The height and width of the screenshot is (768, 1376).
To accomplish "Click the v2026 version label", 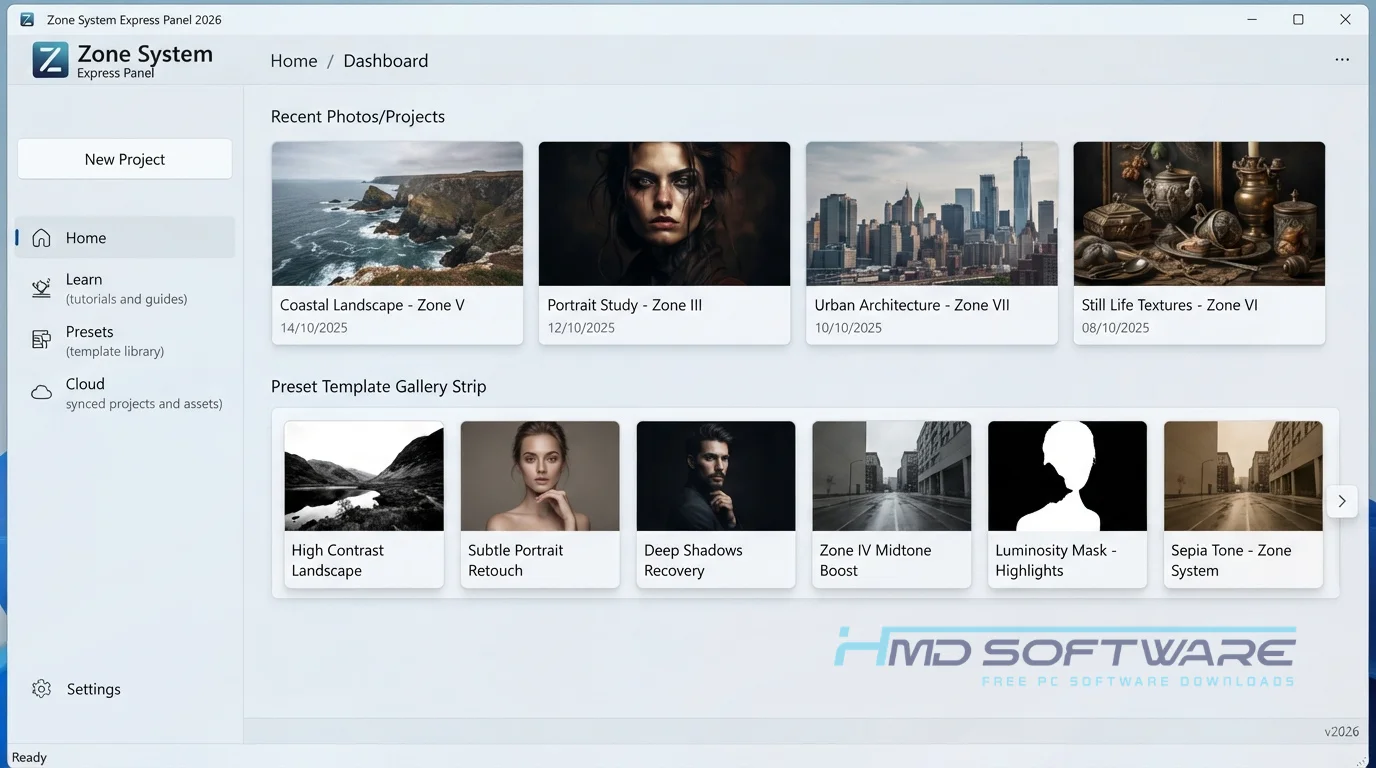I will pos(1342,731).
